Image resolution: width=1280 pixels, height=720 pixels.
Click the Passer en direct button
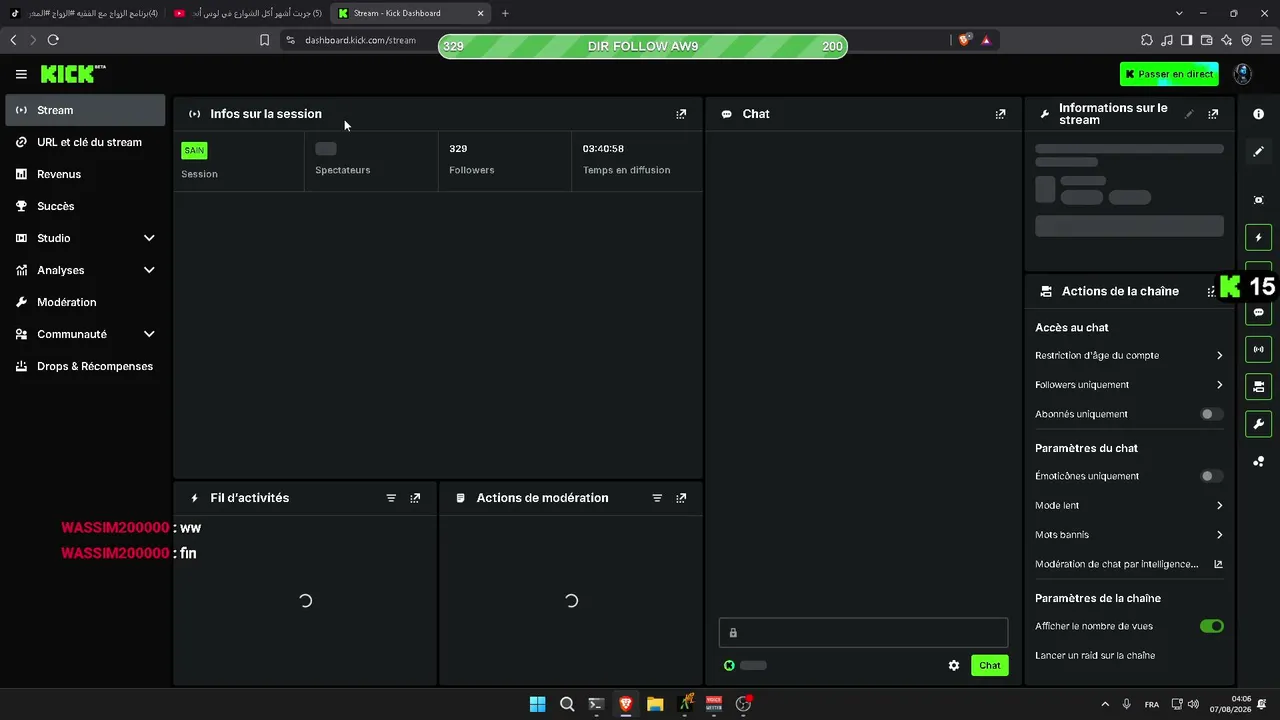[1167, 74]
